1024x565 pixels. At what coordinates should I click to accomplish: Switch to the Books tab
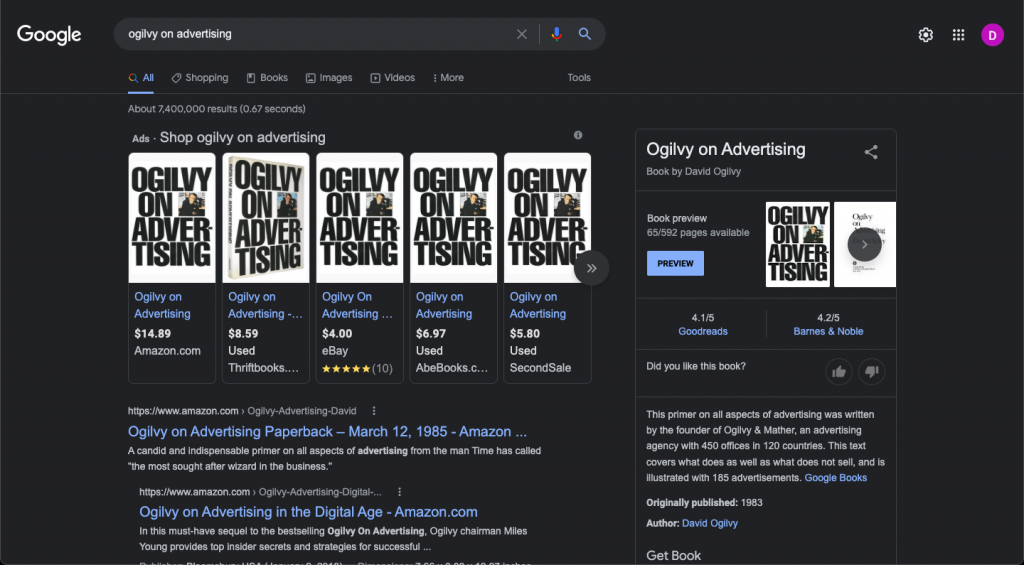click(267, 78)
